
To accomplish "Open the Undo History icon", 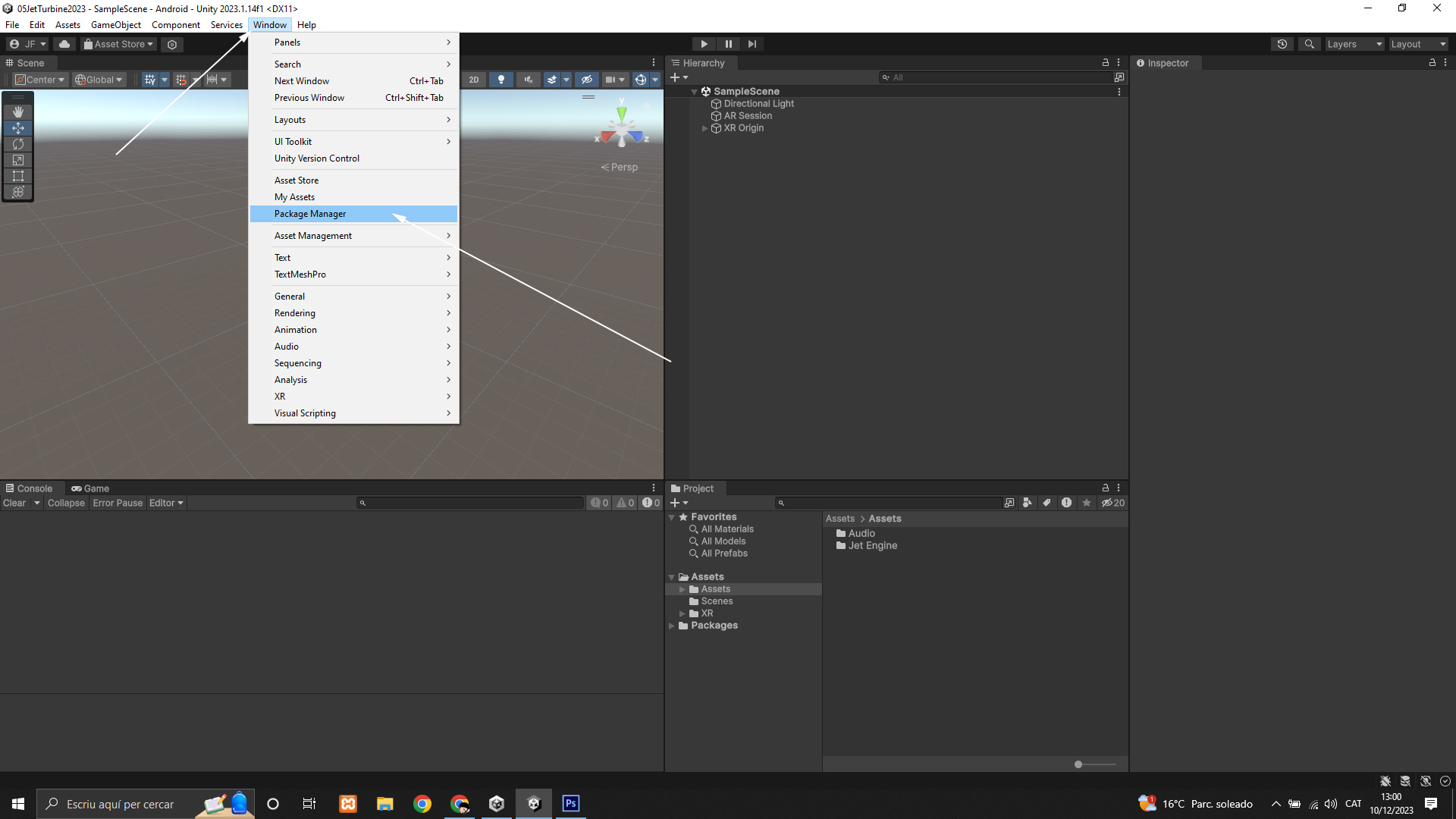I will [1282, 44].
